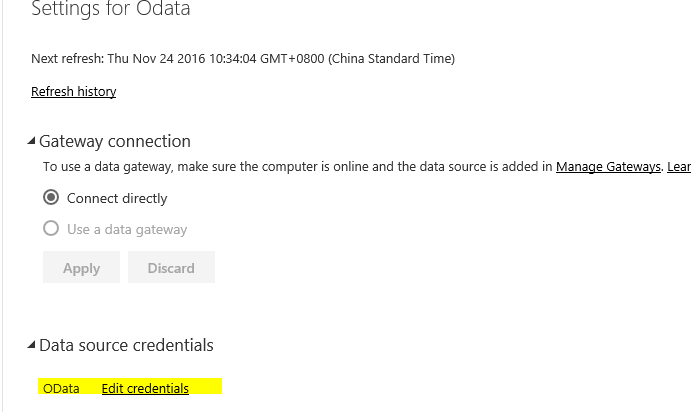Open the Refresh history link

click(x=74, y=92)
